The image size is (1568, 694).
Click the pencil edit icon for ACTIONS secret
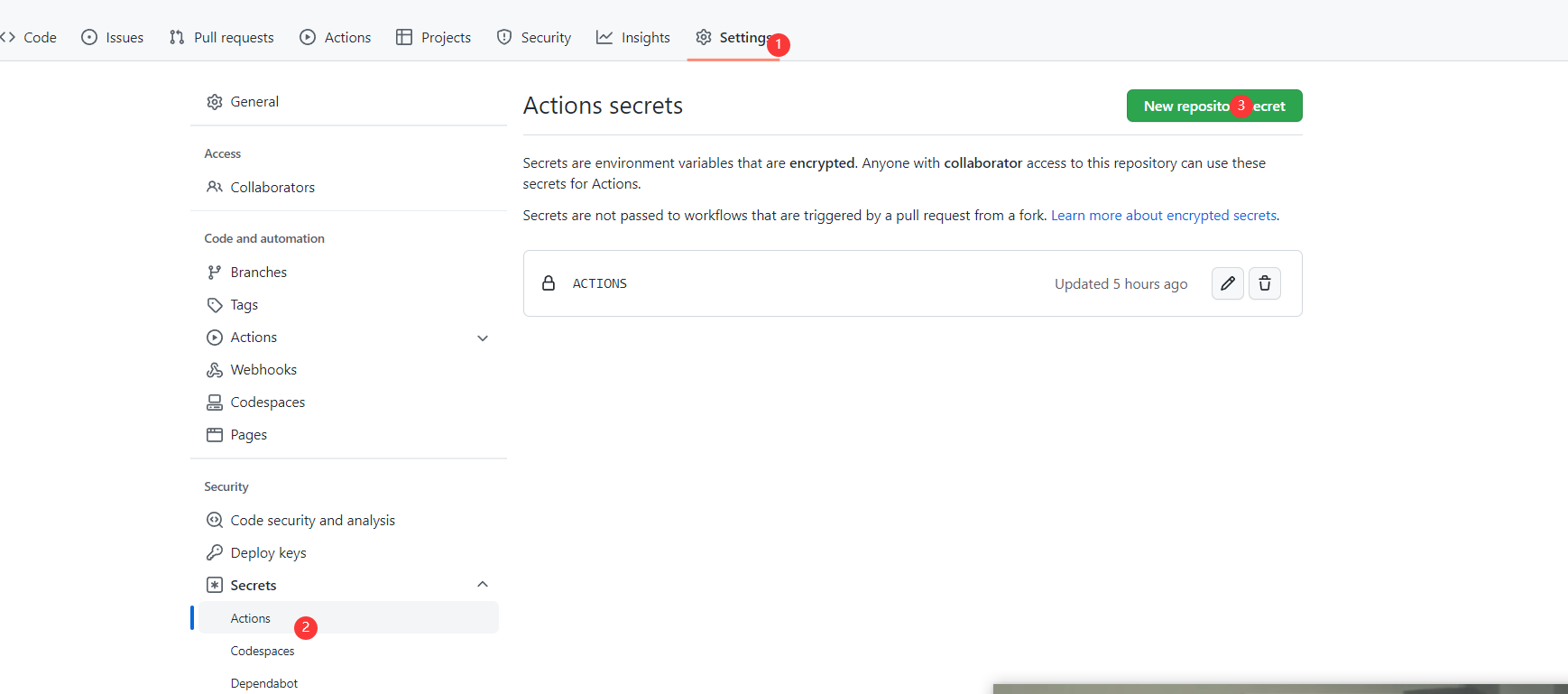[1227, 283]
